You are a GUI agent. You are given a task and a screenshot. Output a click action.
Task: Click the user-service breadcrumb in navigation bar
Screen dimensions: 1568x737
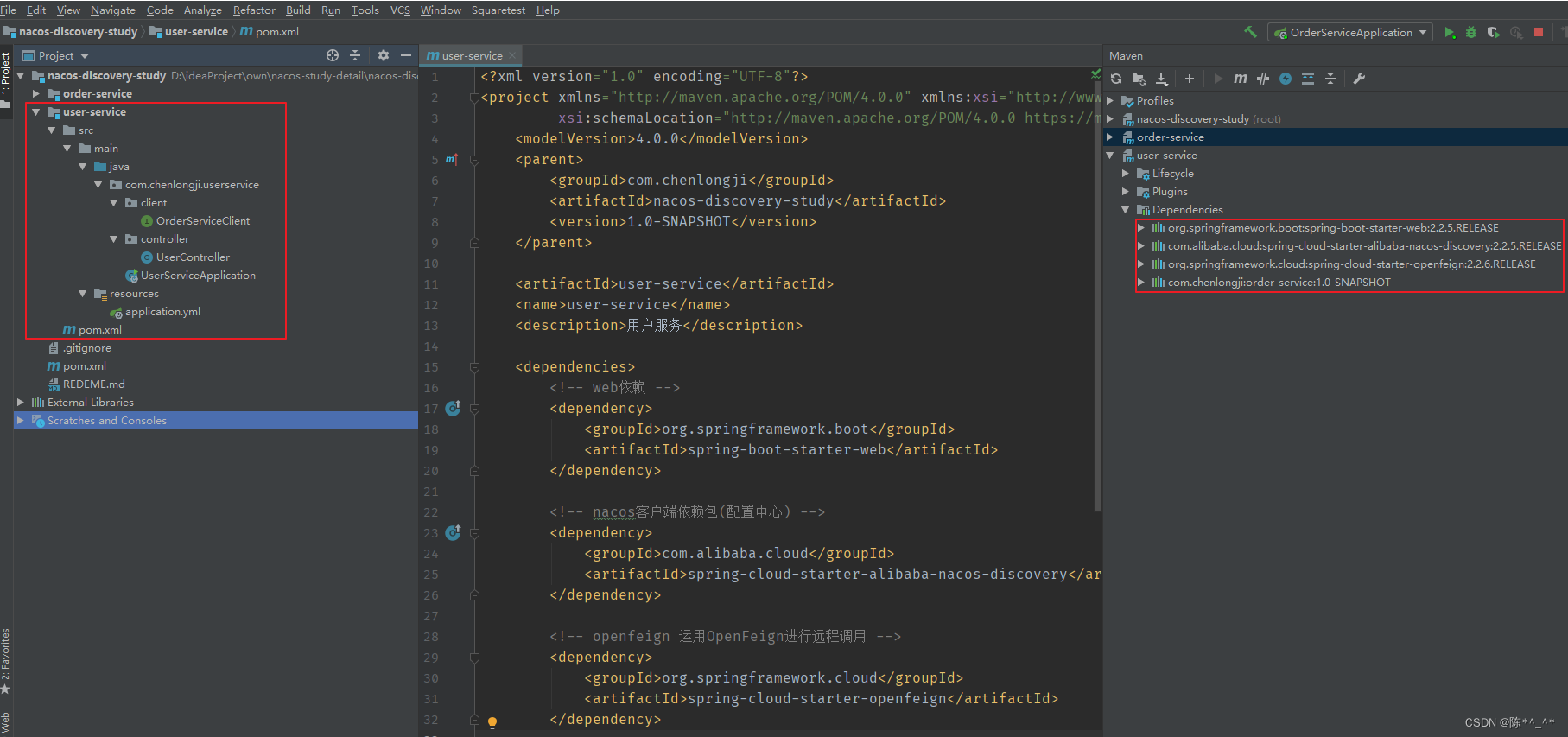[x=188, y=31]
